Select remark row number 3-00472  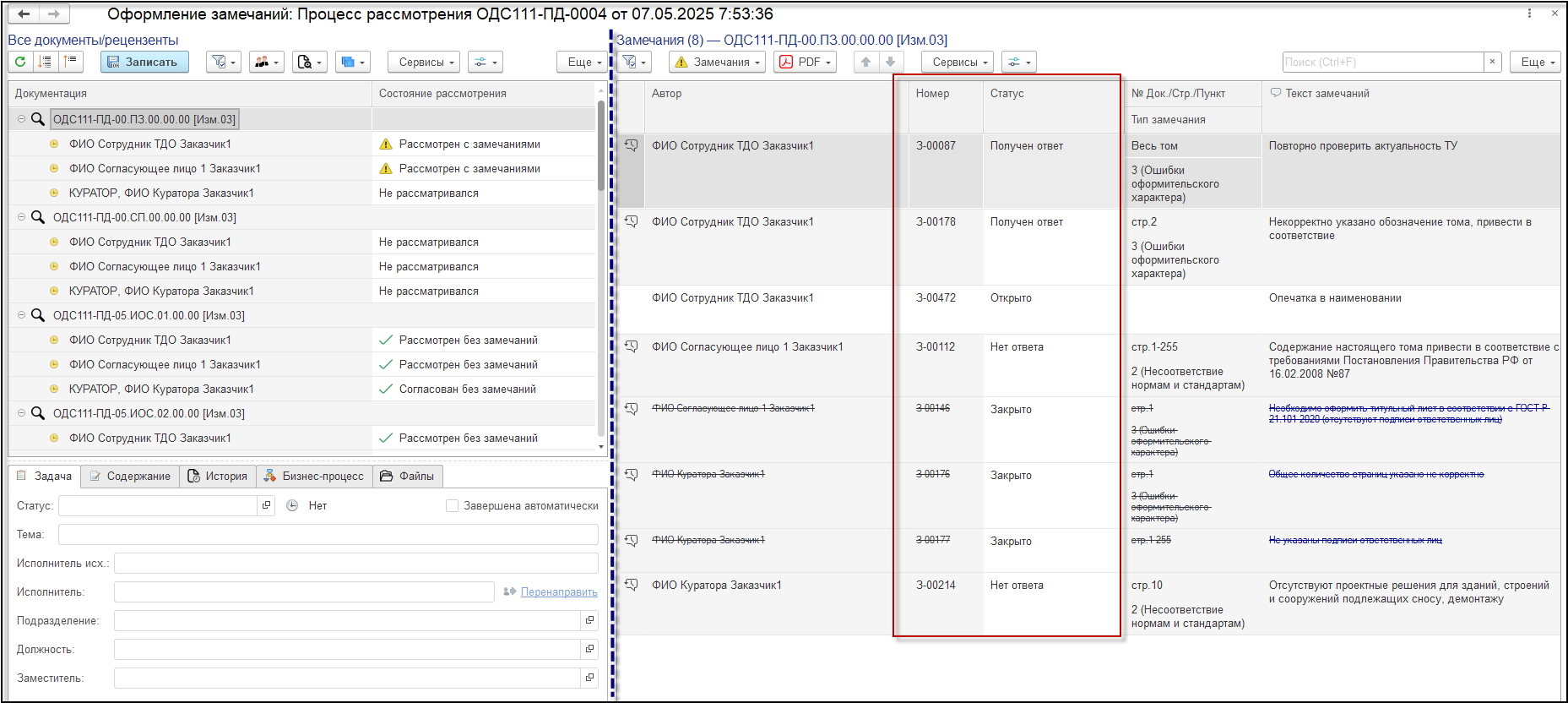pyautogui.click(x=936, y=298)
